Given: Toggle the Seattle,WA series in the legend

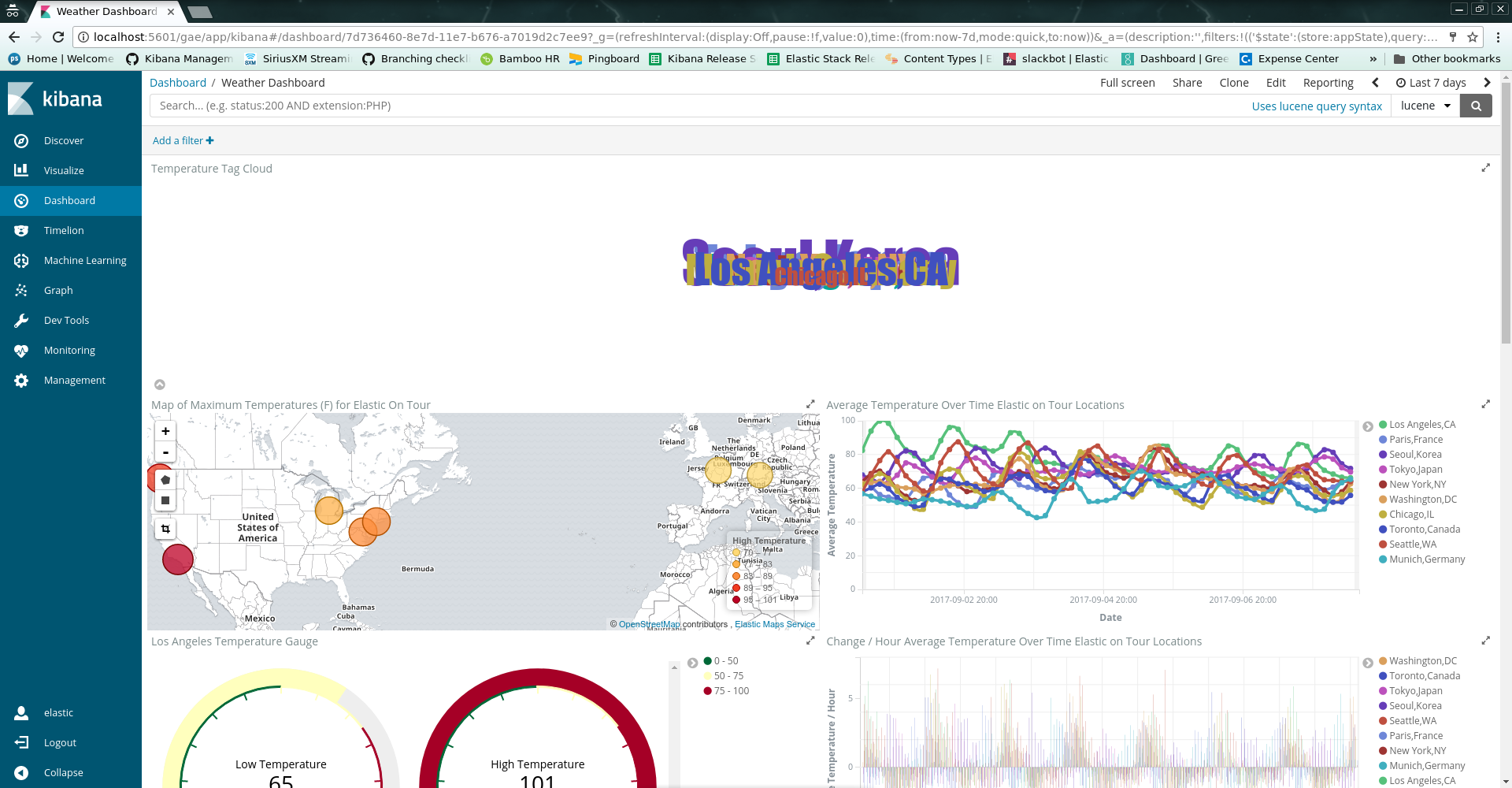Looking at the screenshot, I should (x=1414, y=544).
